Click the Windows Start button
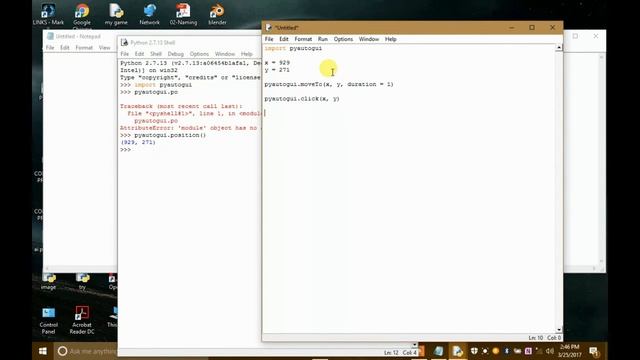Viewport: 640px width, 360px height. click(x=42, y=351)
